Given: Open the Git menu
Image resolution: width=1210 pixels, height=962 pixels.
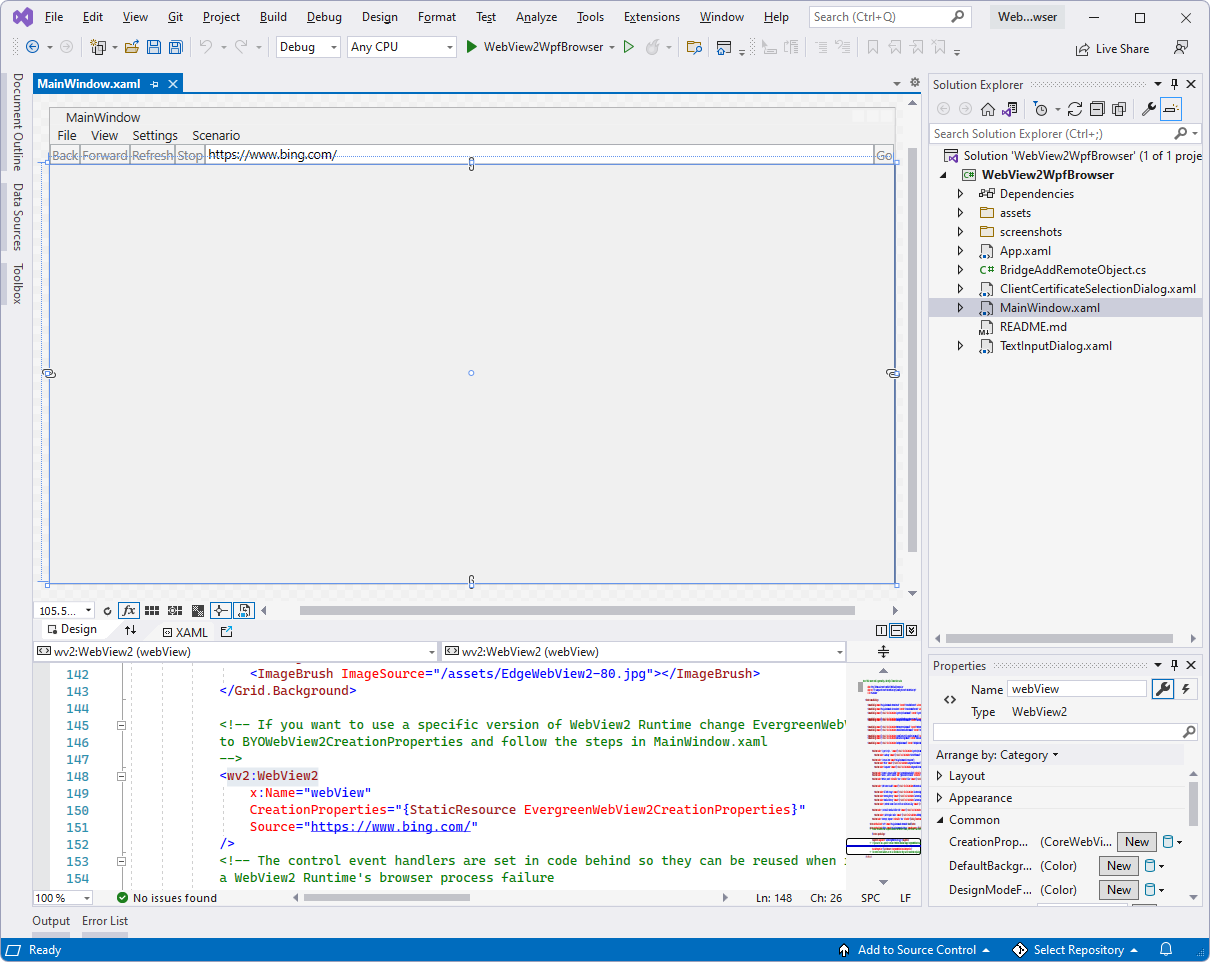Looking at the screenshot, I should coord(174,16).
